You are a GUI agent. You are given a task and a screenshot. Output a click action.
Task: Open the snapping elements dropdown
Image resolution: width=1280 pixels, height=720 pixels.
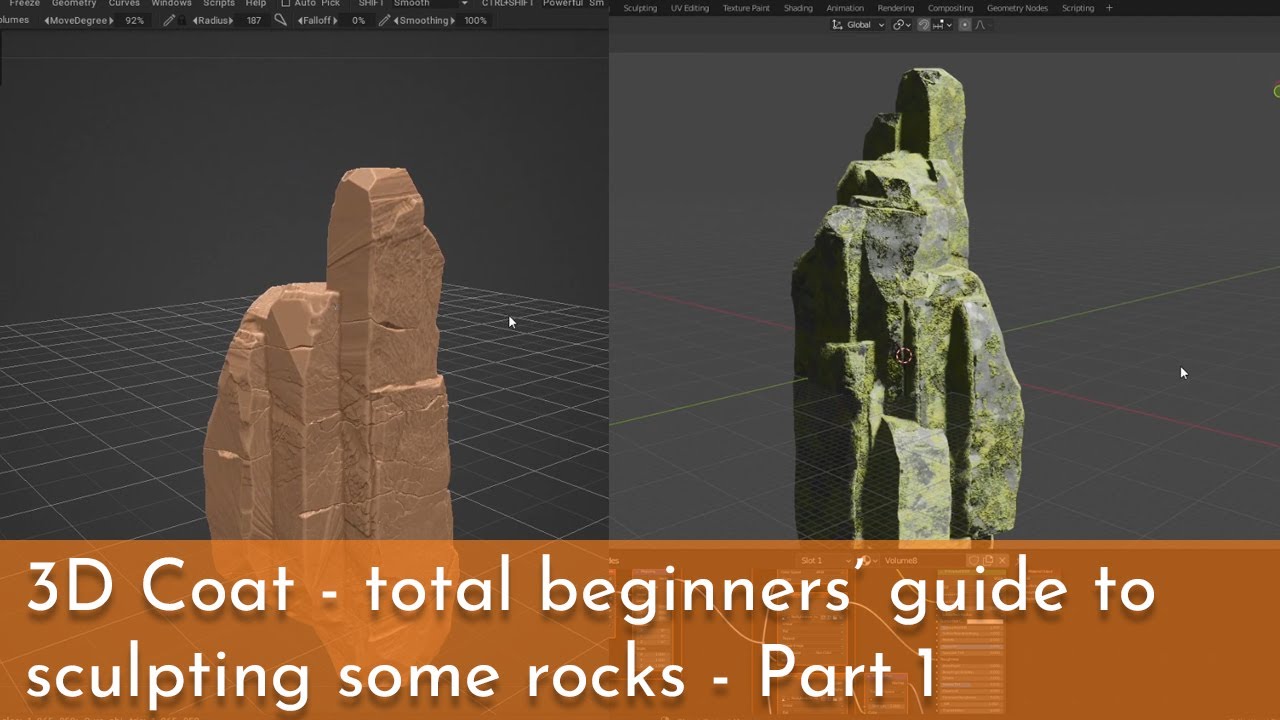(942, 25)
